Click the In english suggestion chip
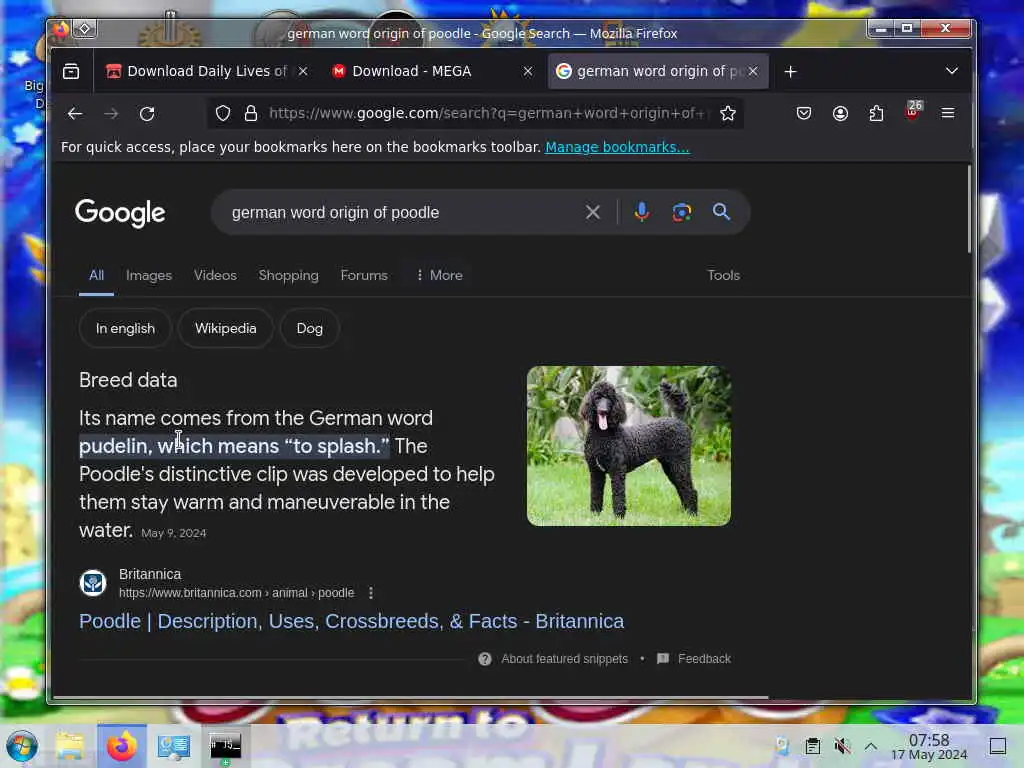 pyautogui.click(x=125, y=328)
